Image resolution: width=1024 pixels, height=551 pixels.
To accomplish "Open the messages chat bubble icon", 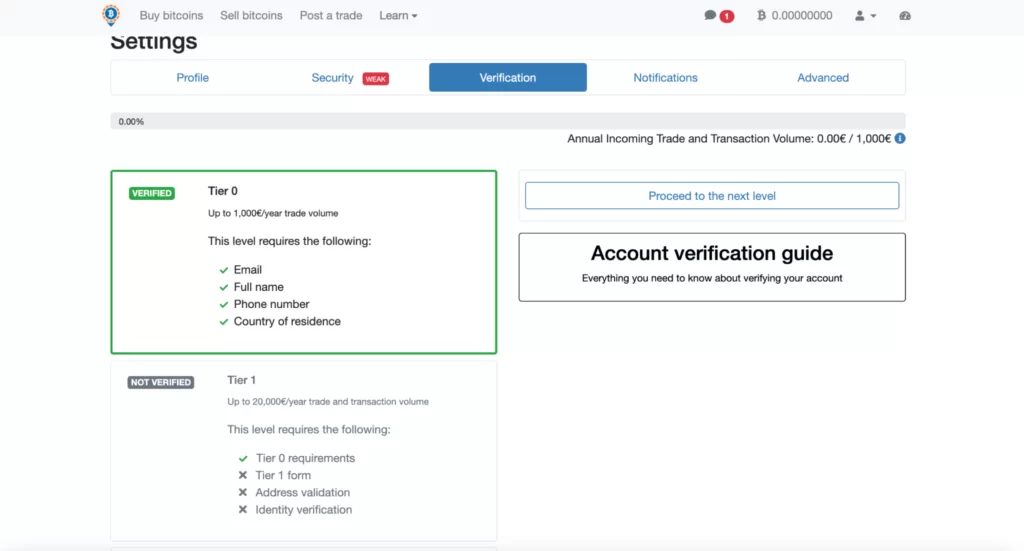I will point(710,15).
